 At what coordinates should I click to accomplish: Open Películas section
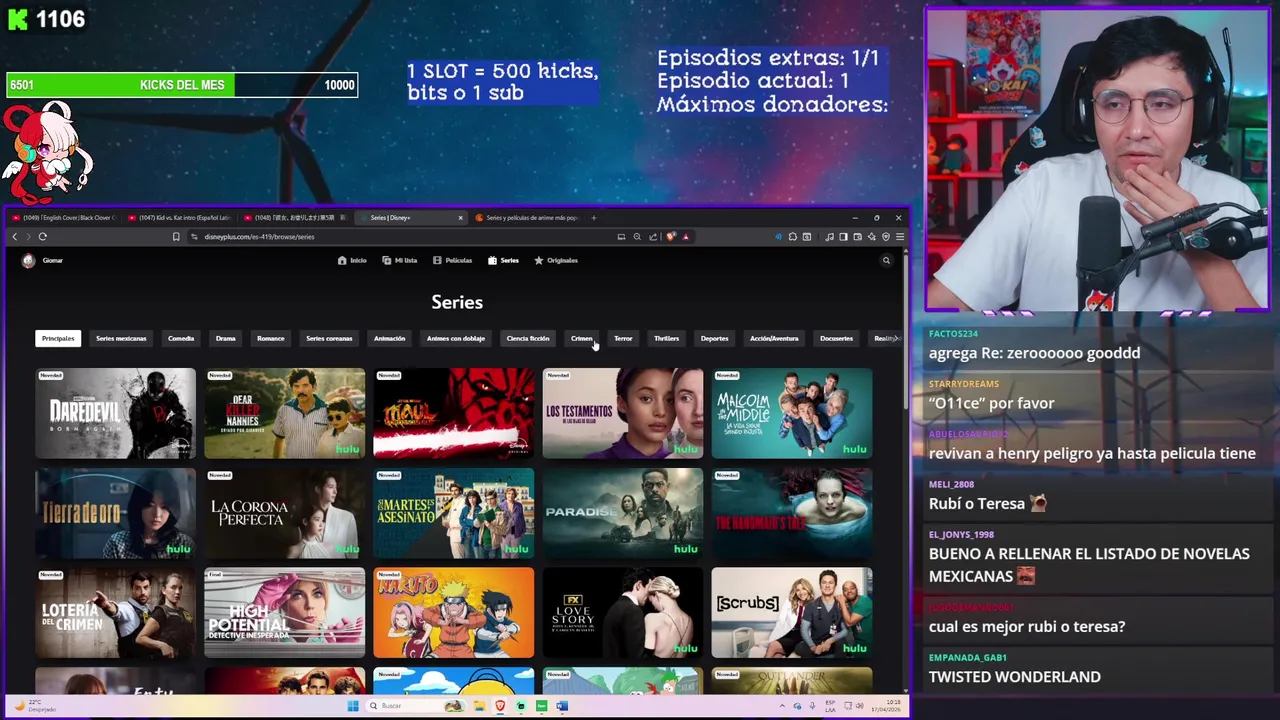[x=452, y=261]
